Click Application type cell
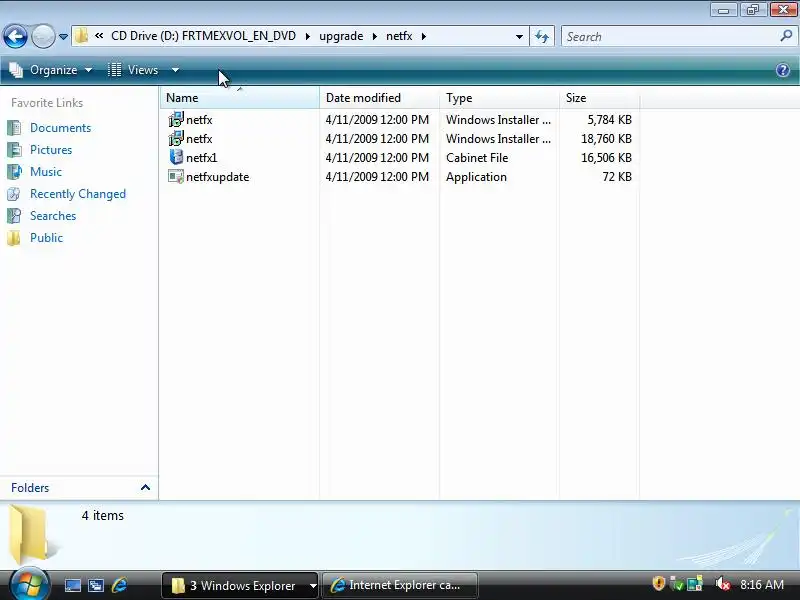 [x=476, y=177]
